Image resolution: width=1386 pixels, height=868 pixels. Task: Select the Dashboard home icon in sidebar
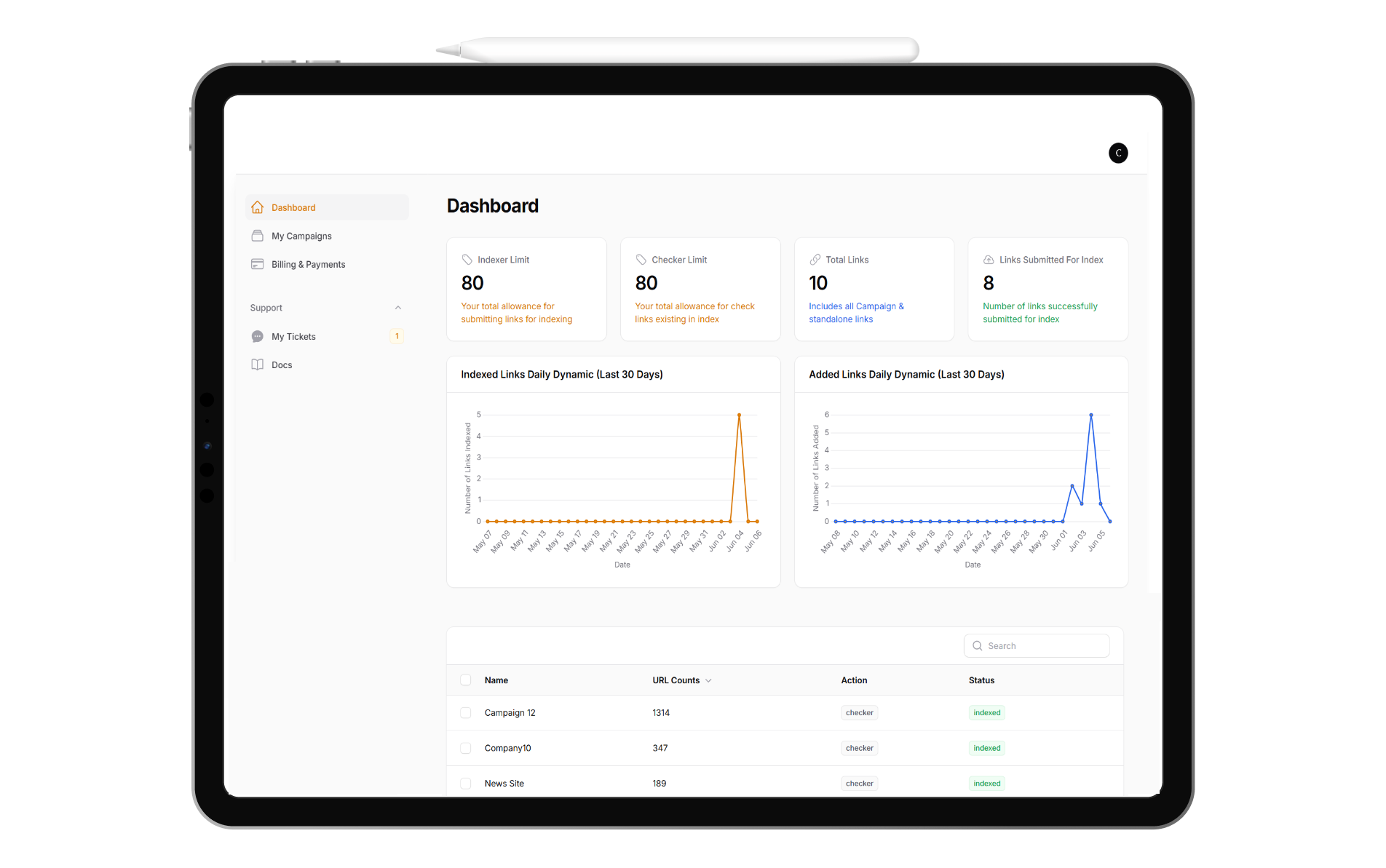click(x=258, y=207)
